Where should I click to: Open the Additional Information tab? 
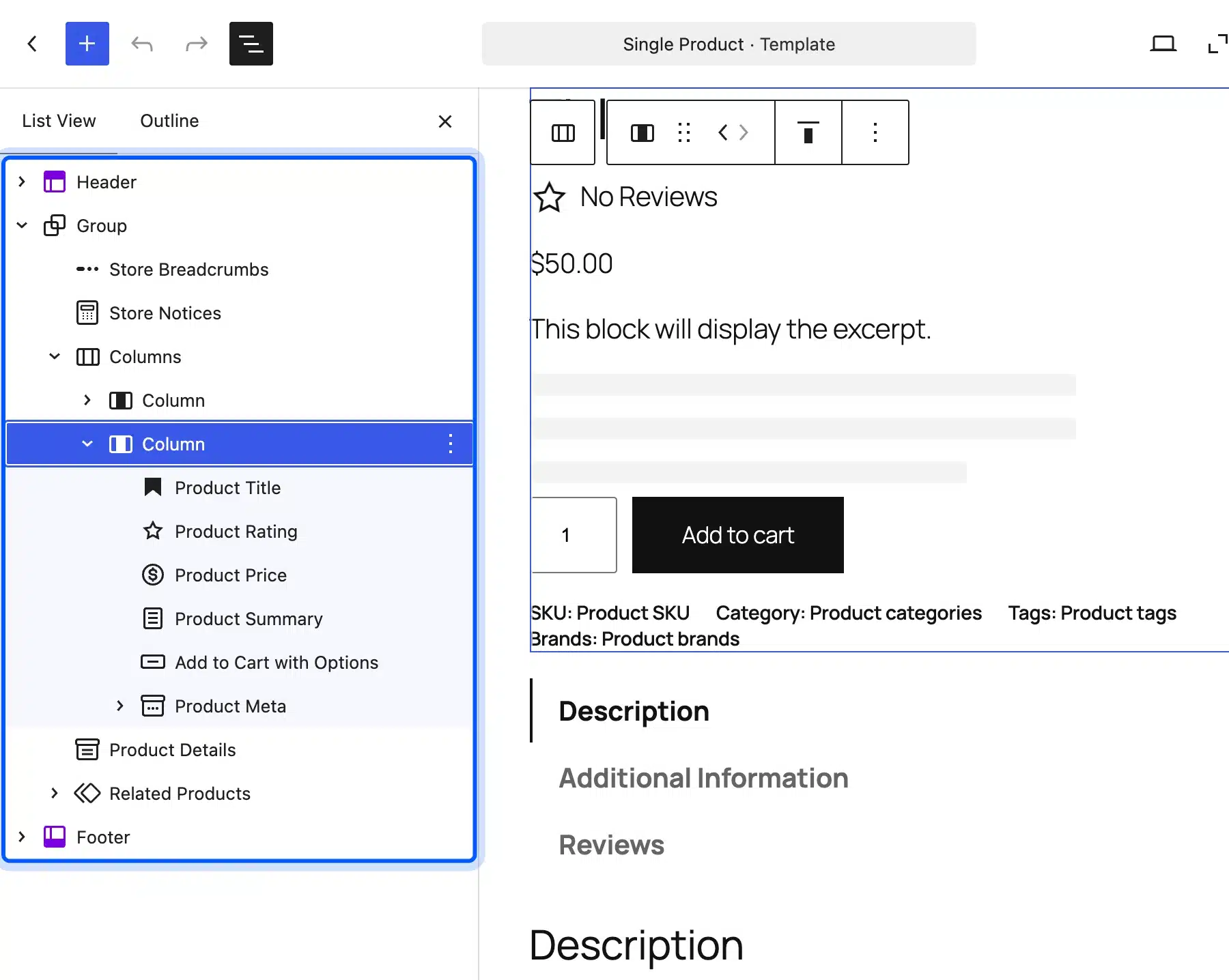[x=703, y=778]
